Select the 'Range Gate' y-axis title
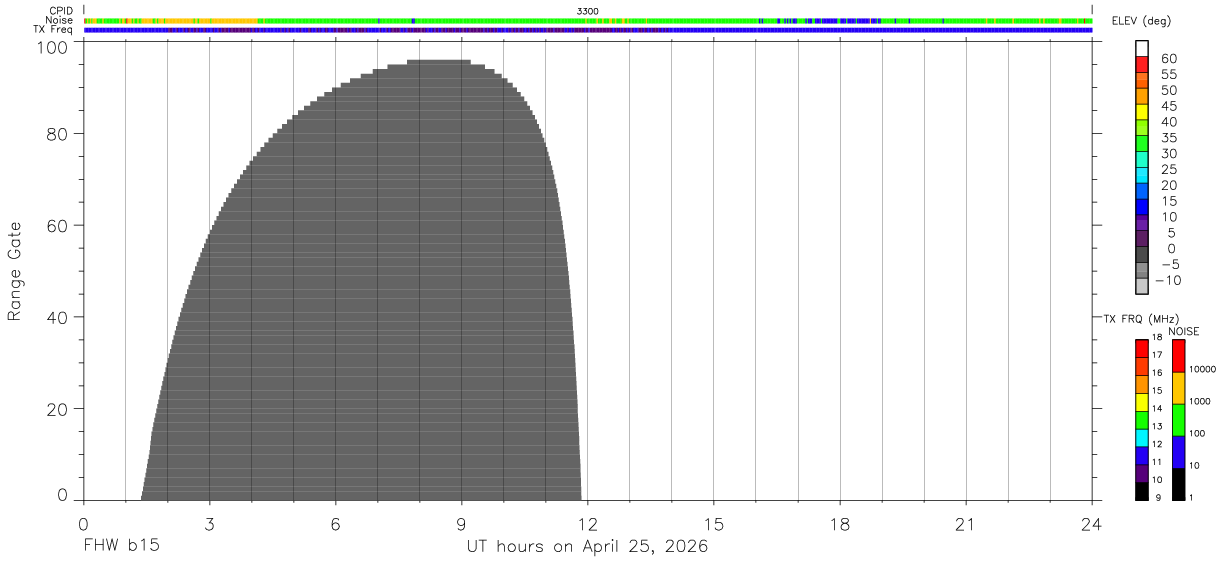The height and width of the screenshot is (567, 1228). coord(15,271)
